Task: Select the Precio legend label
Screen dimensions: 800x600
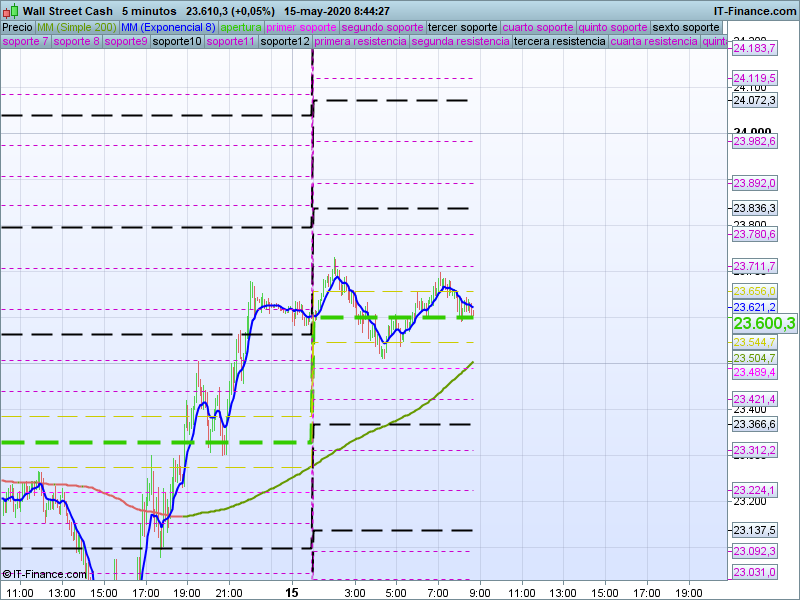Action: 17,27
